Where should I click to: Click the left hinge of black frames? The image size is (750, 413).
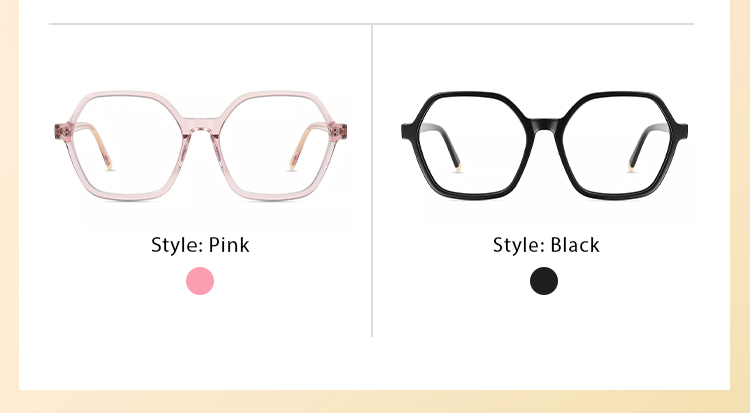(x=408, y=131)
